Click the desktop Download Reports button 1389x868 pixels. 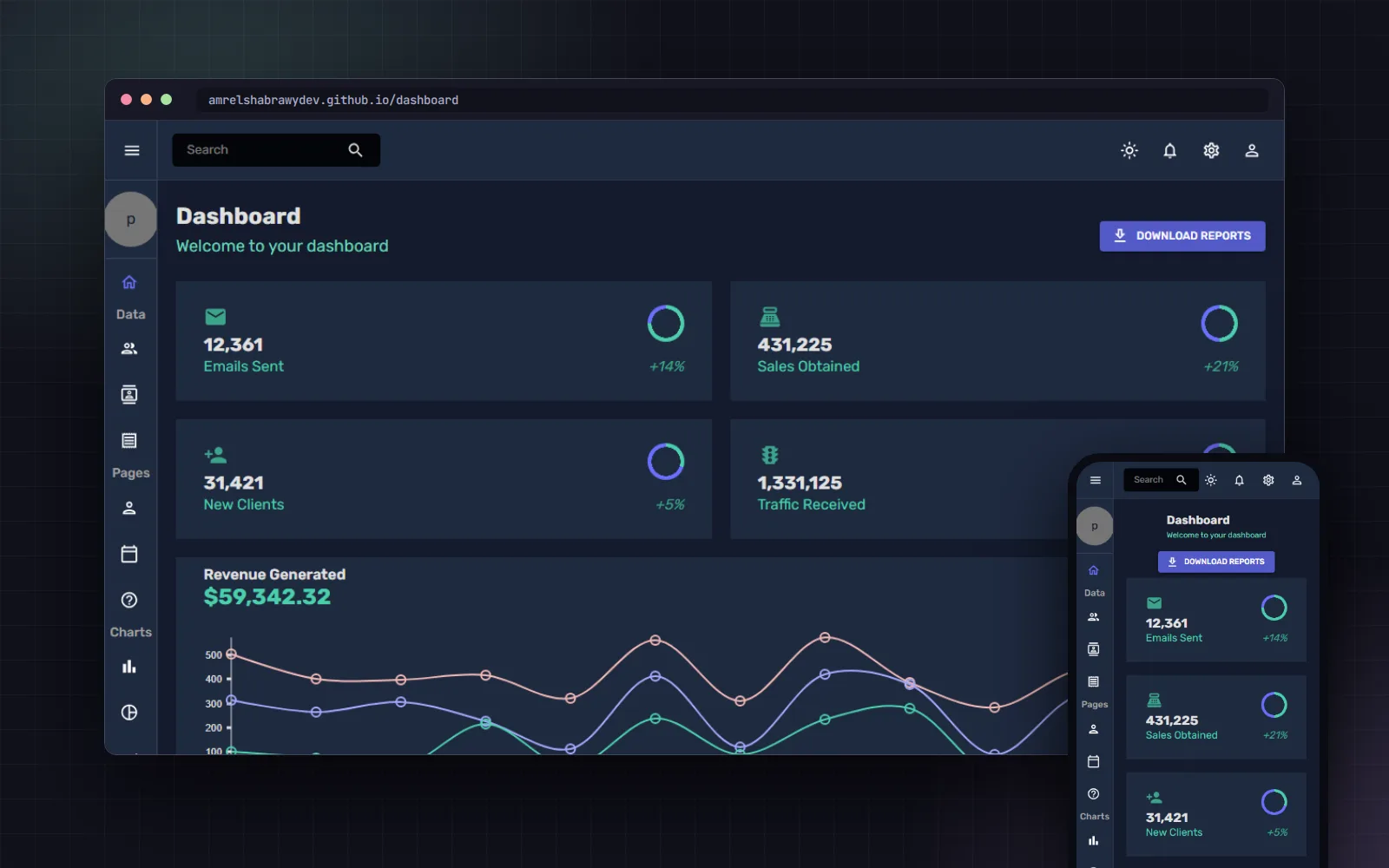click(1182, 236)
